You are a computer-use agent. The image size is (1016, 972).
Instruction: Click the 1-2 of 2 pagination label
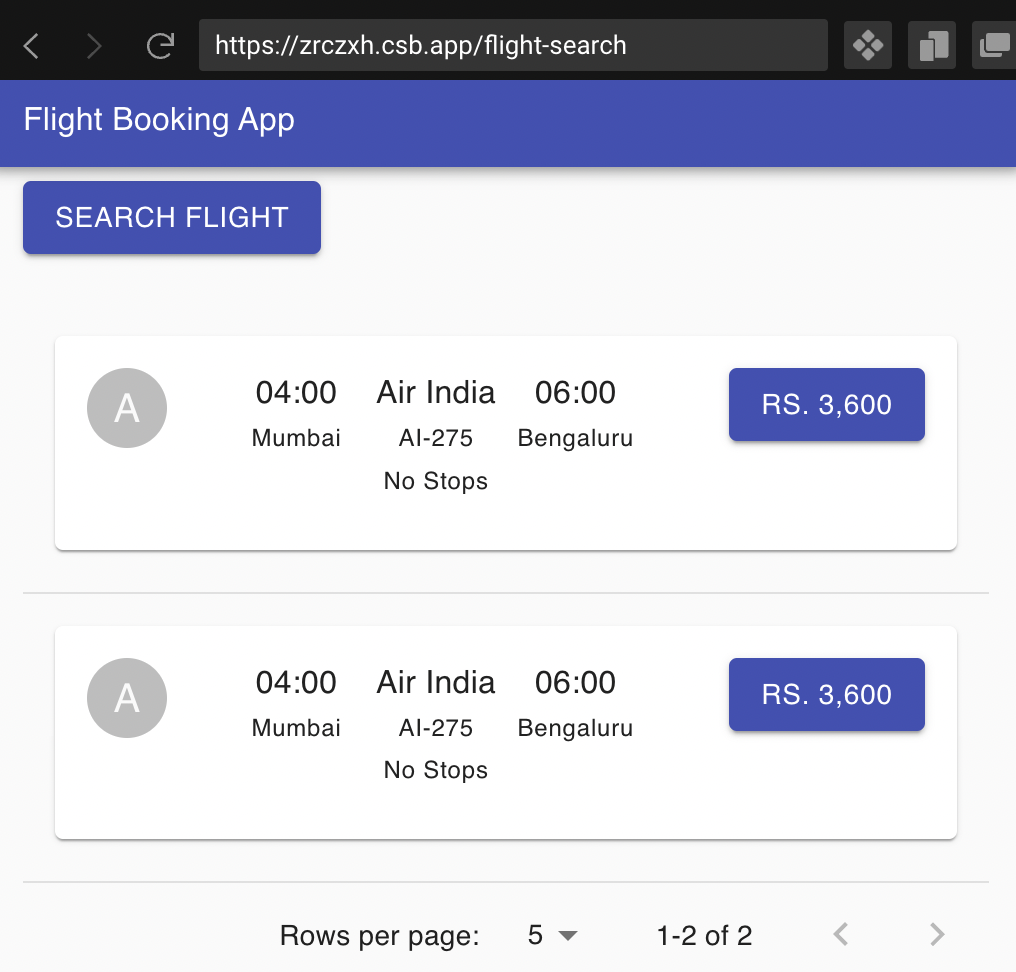click(x=704, y=935)
